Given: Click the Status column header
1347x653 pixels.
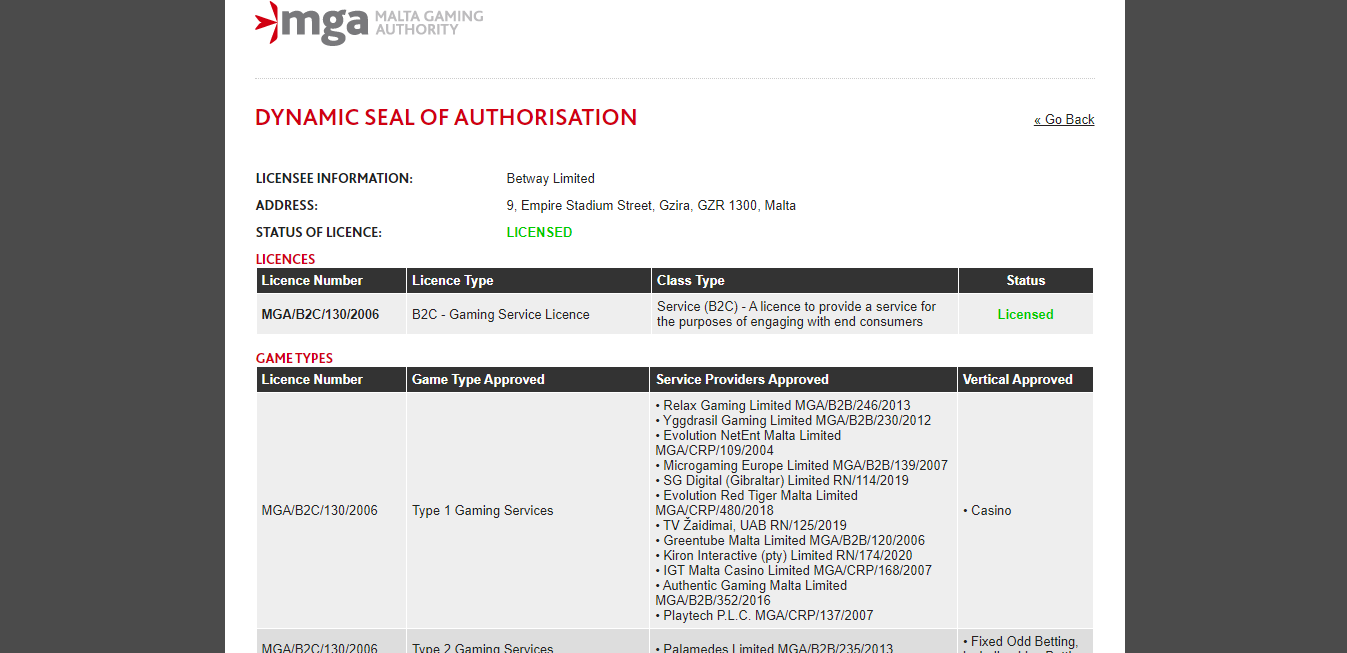Looking at the screenshot, I should [x=1026, y=281].
